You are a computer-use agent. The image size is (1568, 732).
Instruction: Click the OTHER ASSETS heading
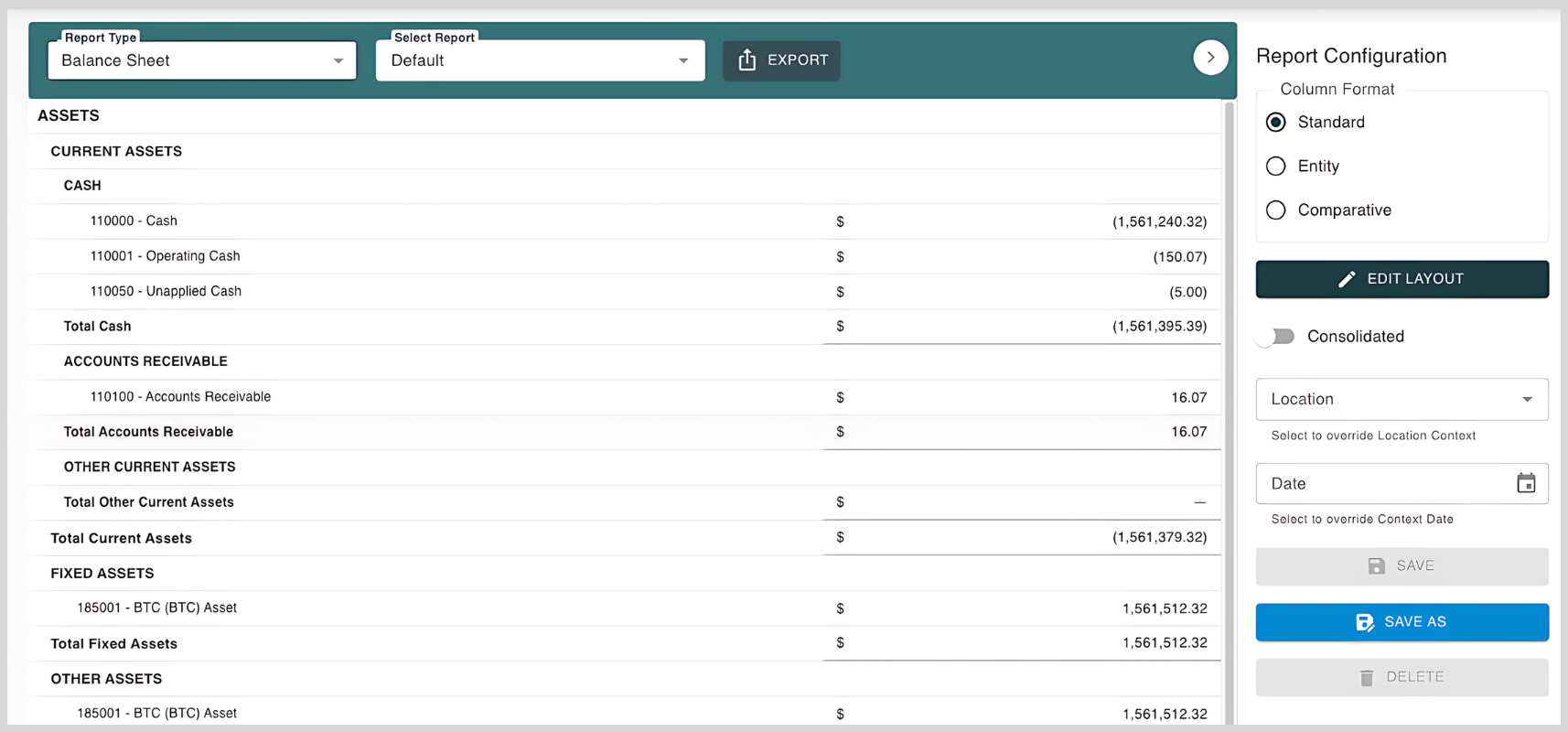pyautogui.click(x=106, y=679)
